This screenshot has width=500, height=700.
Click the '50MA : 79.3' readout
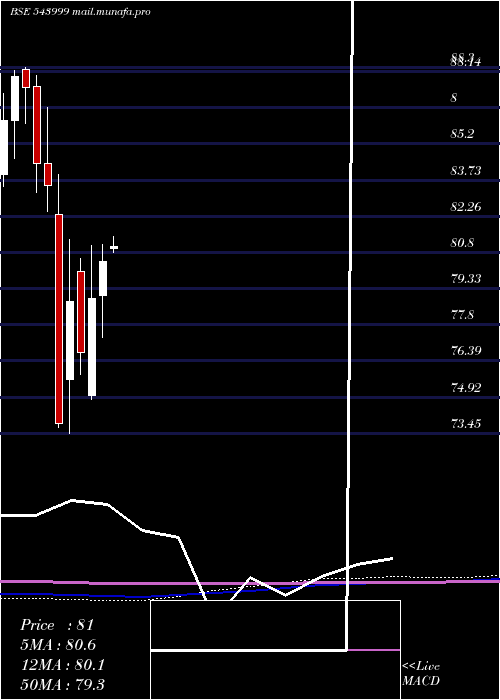click(63, 684)
